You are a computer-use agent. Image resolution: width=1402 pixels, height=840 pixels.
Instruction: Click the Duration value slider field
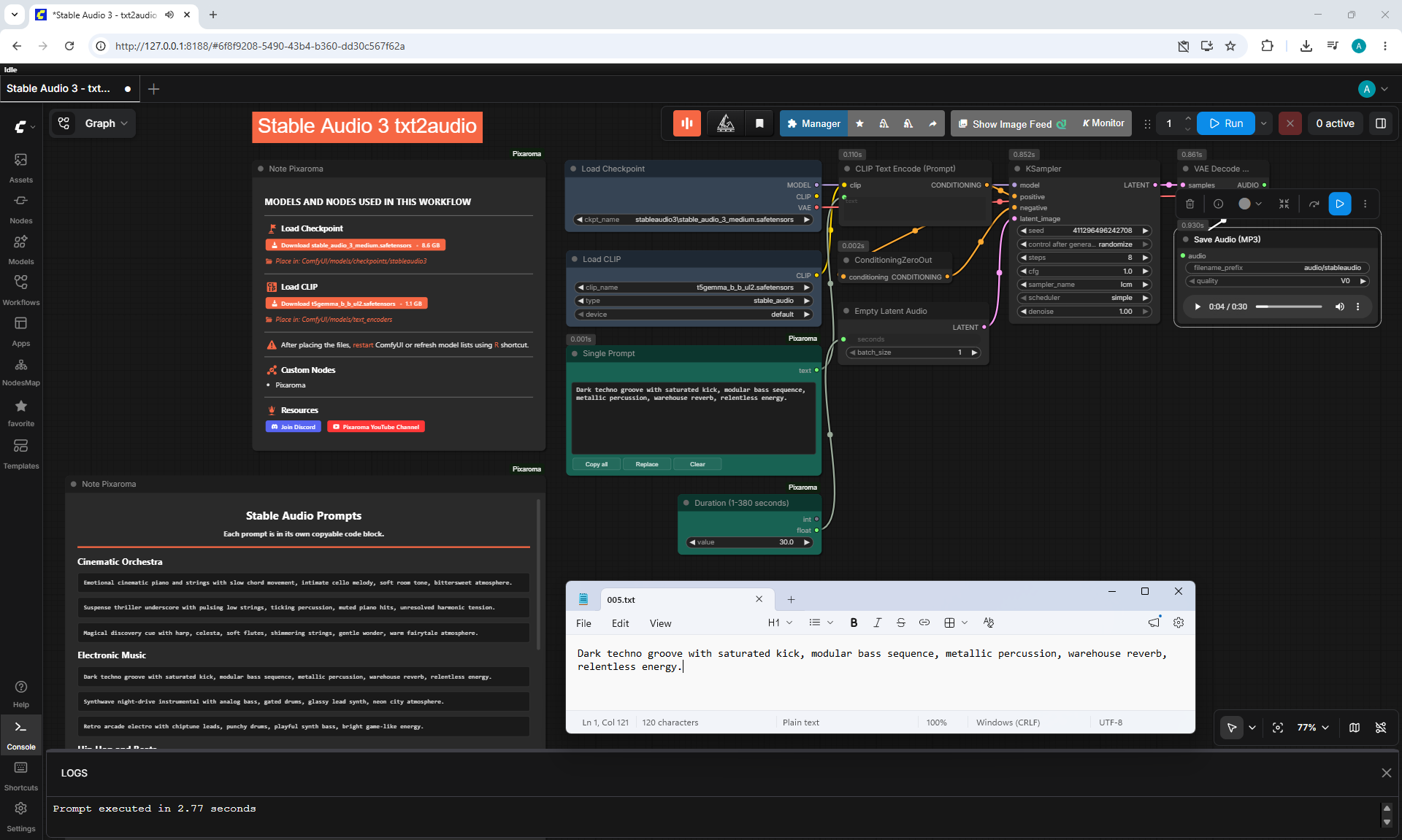pos(750,542)
